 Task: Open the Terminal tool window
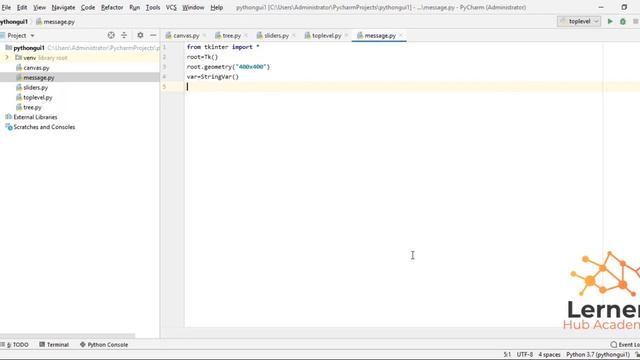pyautogui.click(x=54, y=344)
